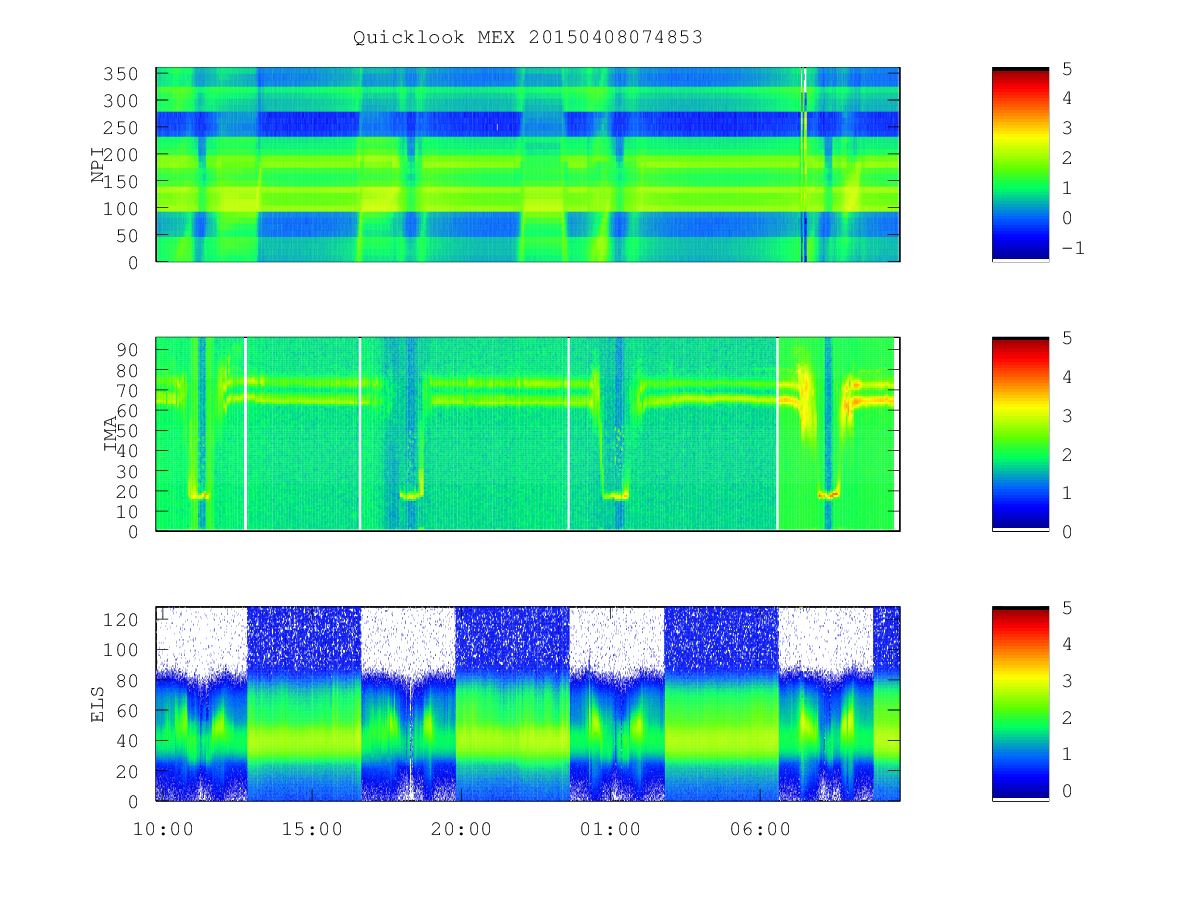Click the 20:00 time axis label

pyautogui.click(x=462, y=829)
